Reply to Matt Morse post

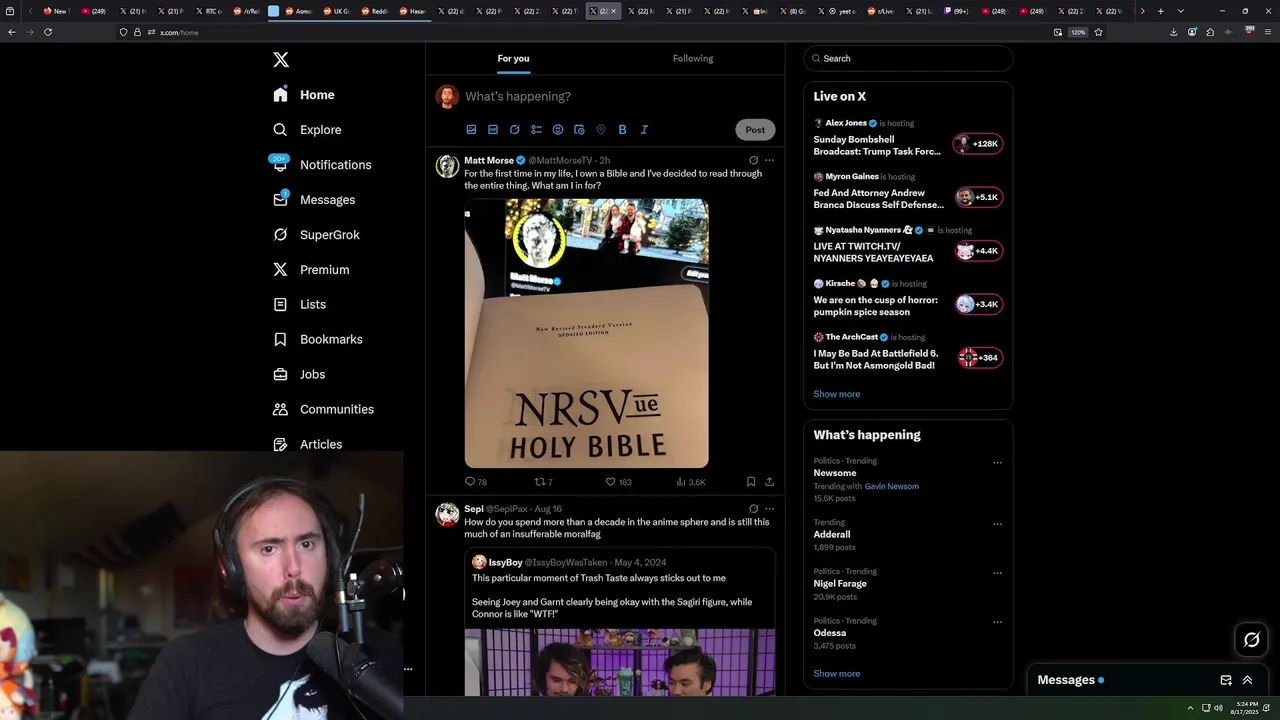pyautogui.click(x=476, y=482)
